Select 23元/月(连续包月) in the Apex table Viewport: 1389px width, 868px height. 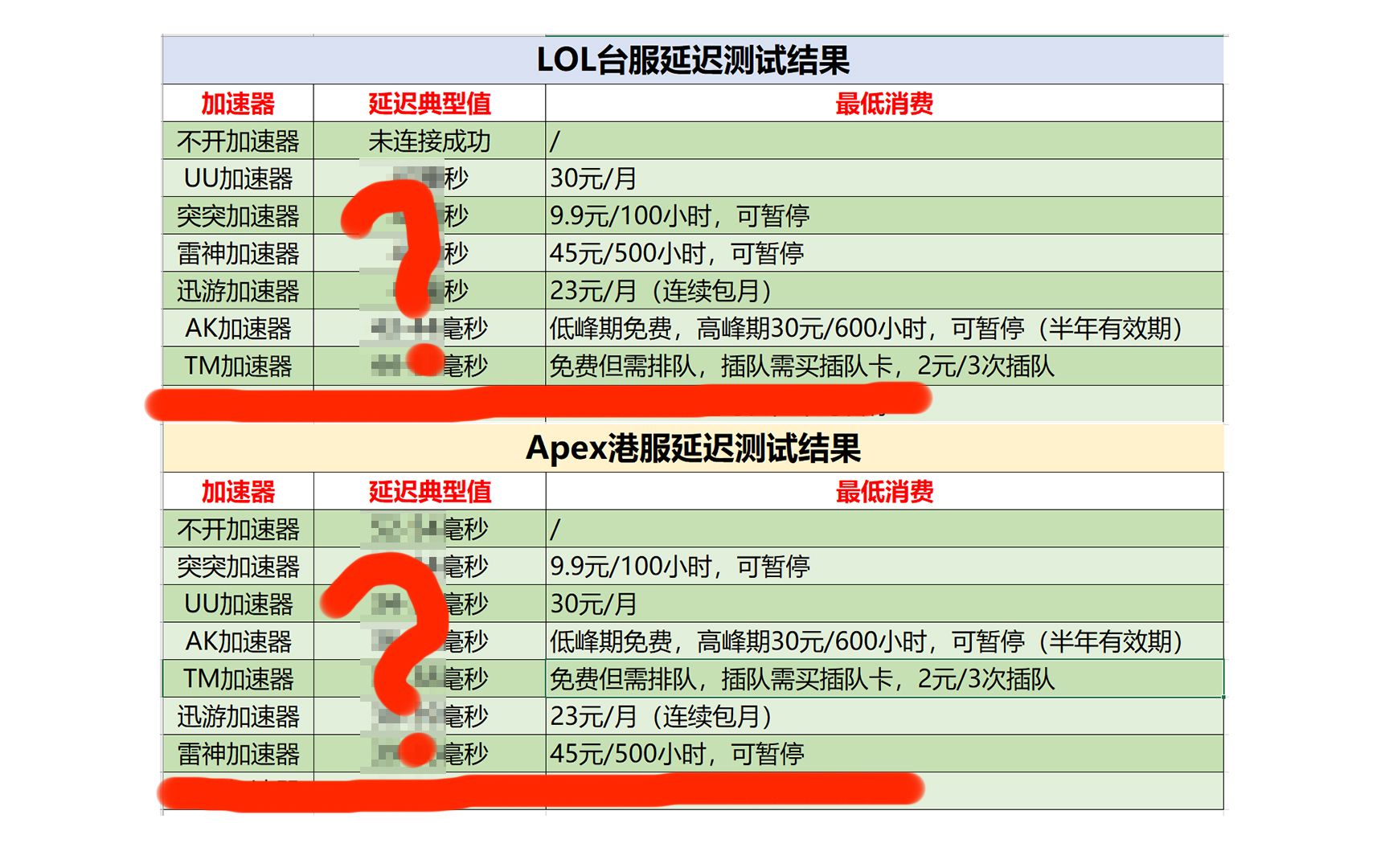tap(884, 716)
